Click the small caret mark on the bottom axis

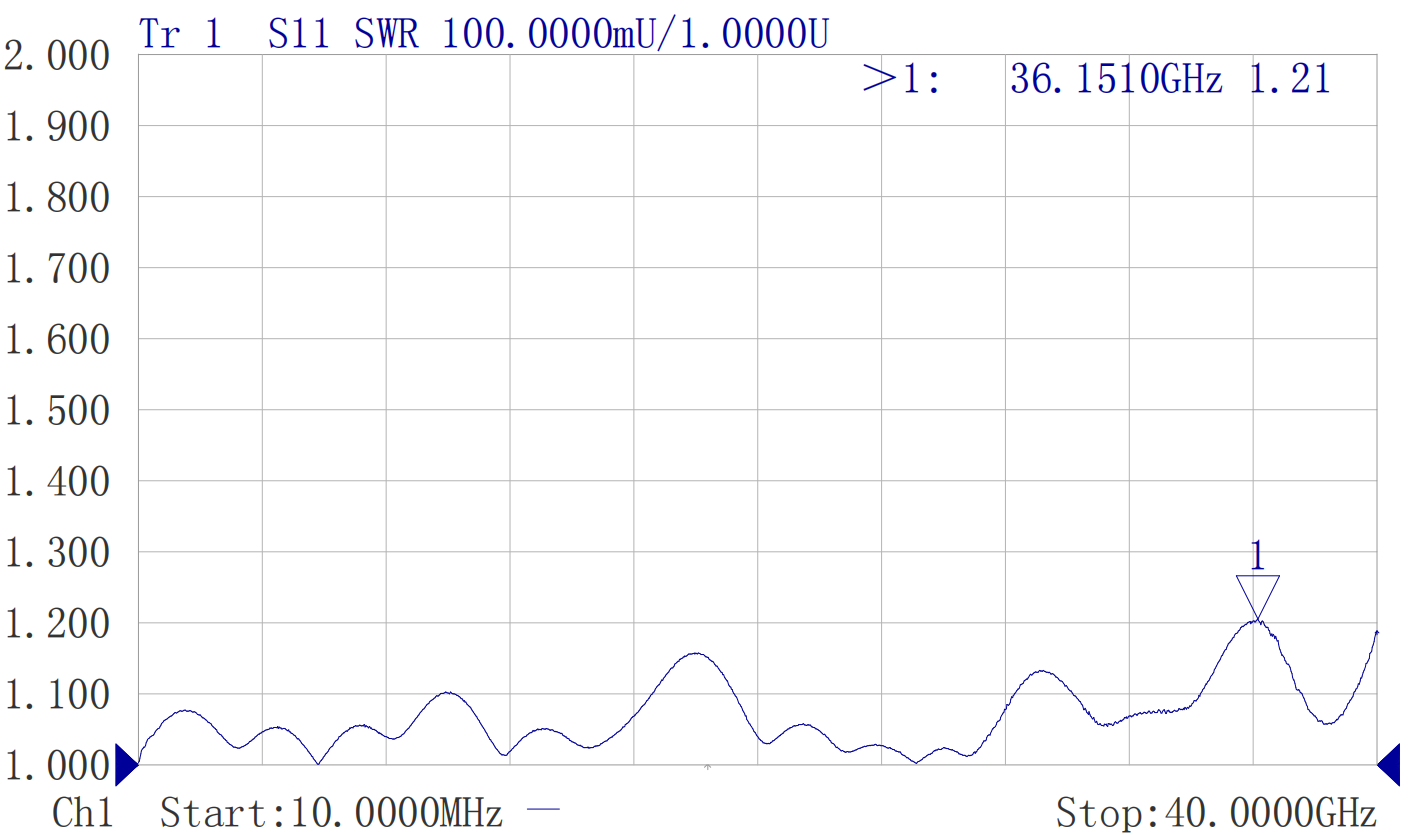(708, 767)
